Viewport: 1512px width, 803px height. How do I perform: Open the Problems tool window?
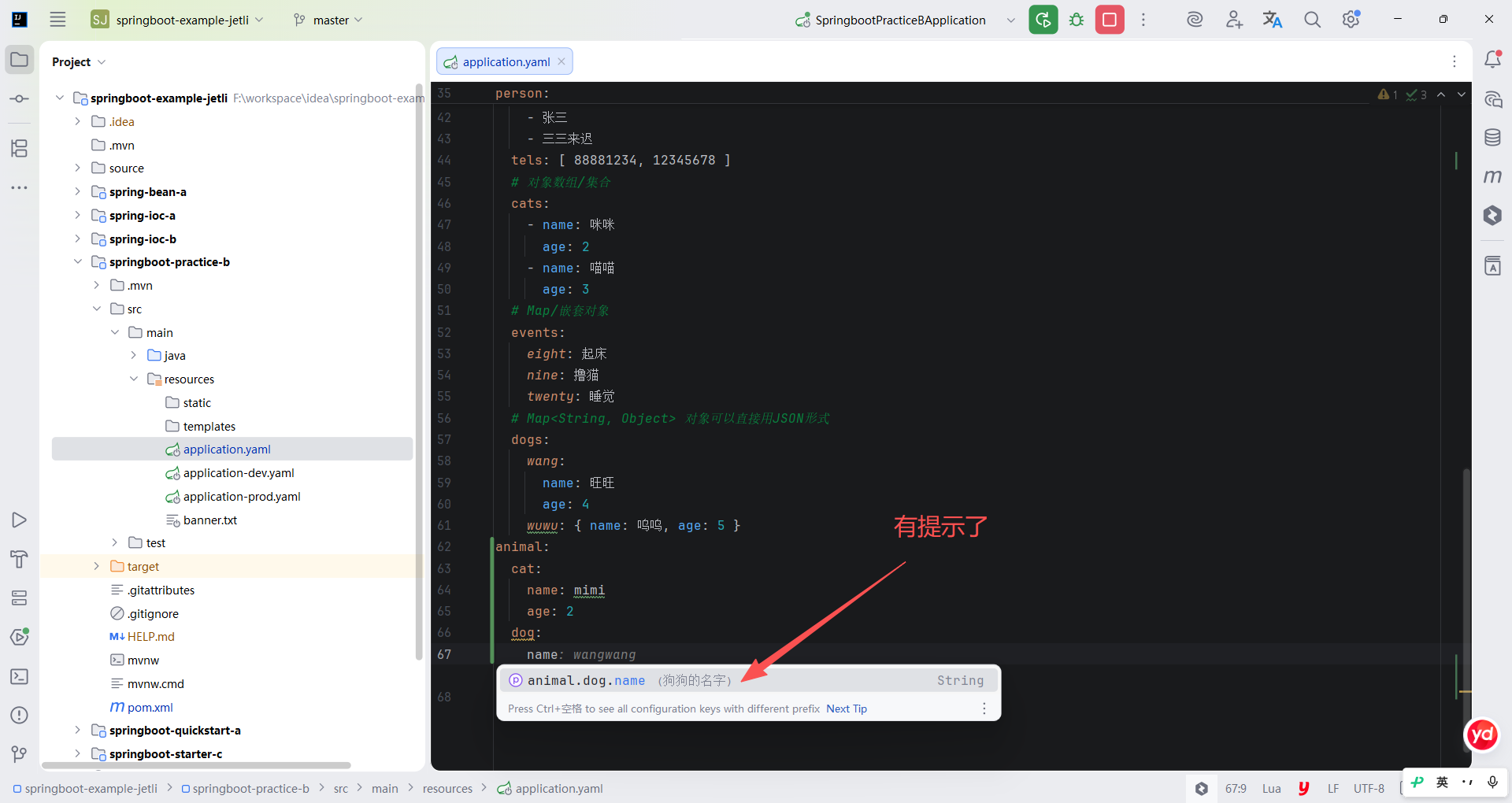pyautogui.click(x=20, y=715)
